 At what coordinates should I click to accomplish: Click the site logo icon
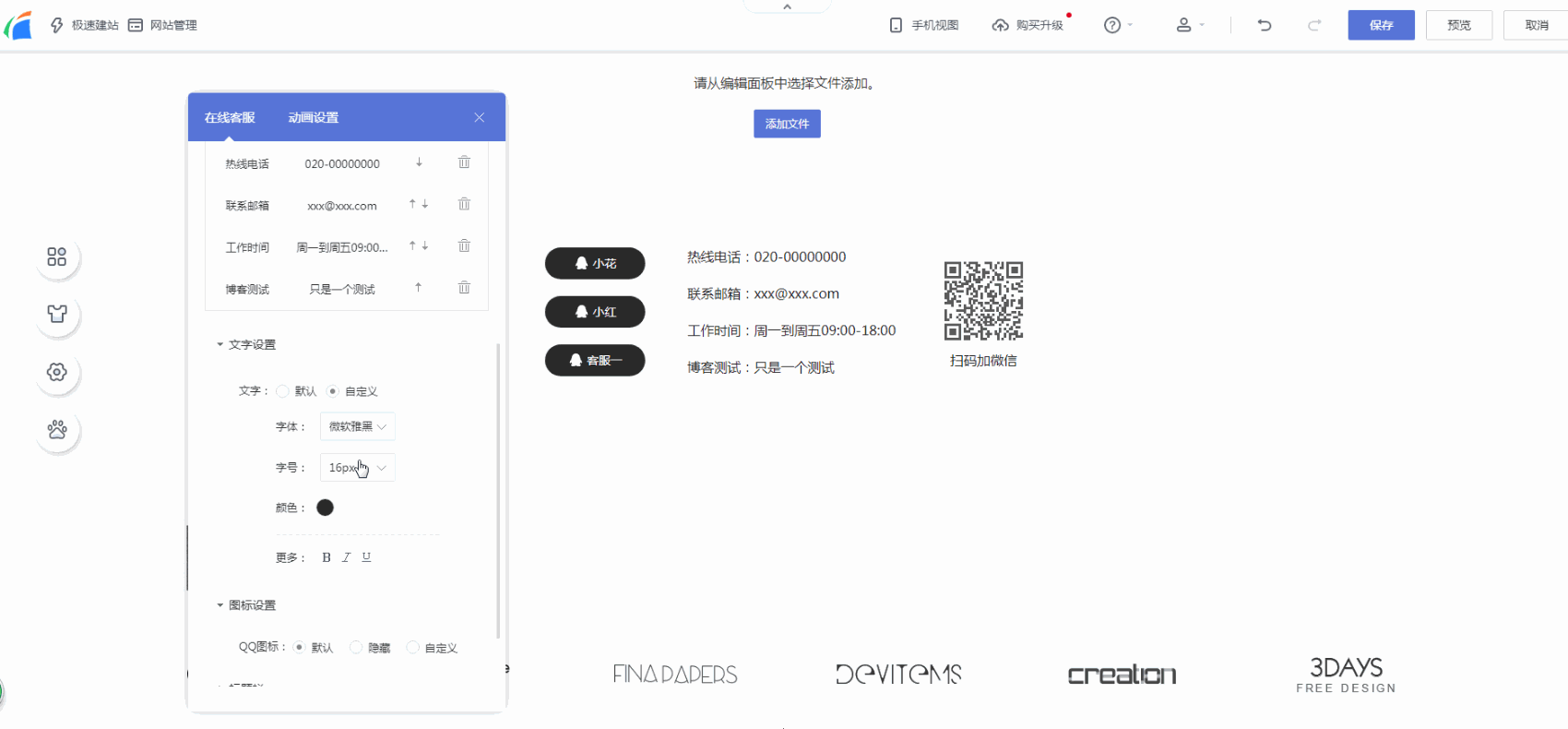(18, 25)
